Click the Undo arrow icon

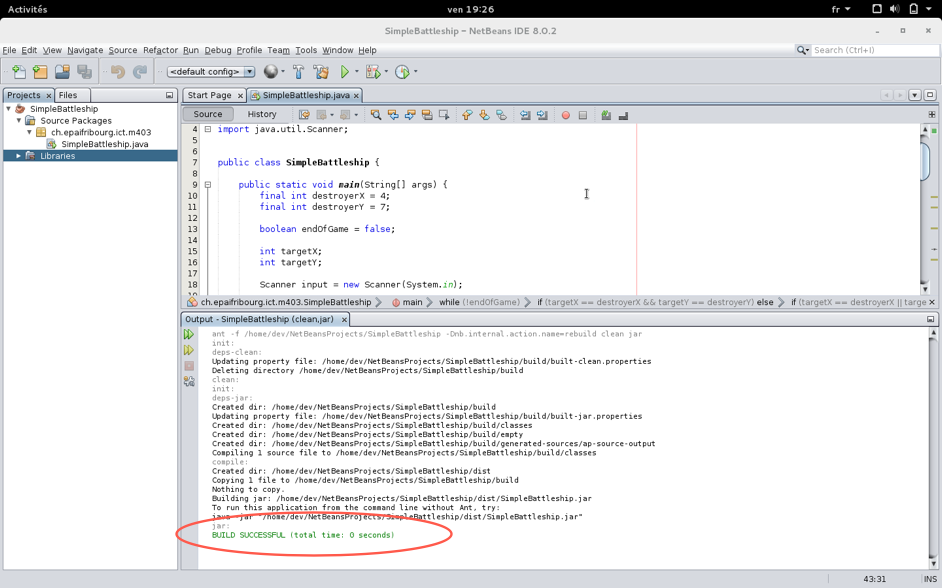point(118,71)
